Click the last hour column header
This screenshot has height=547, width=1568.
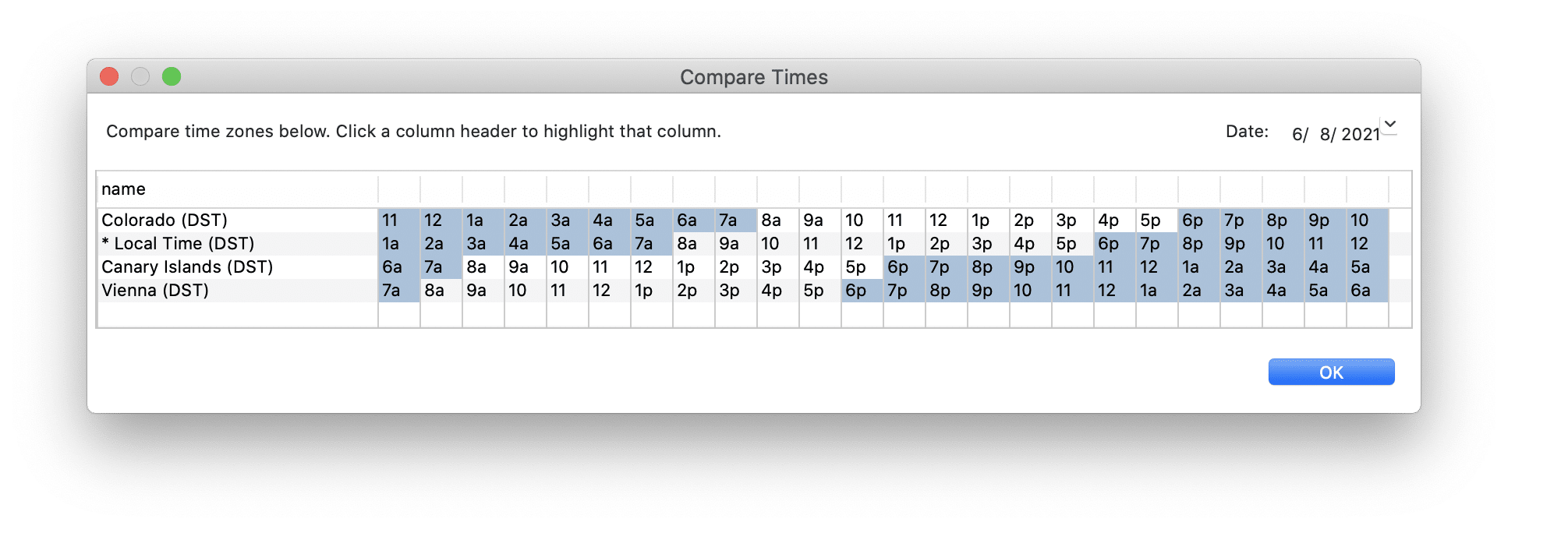click(1367, 189)
